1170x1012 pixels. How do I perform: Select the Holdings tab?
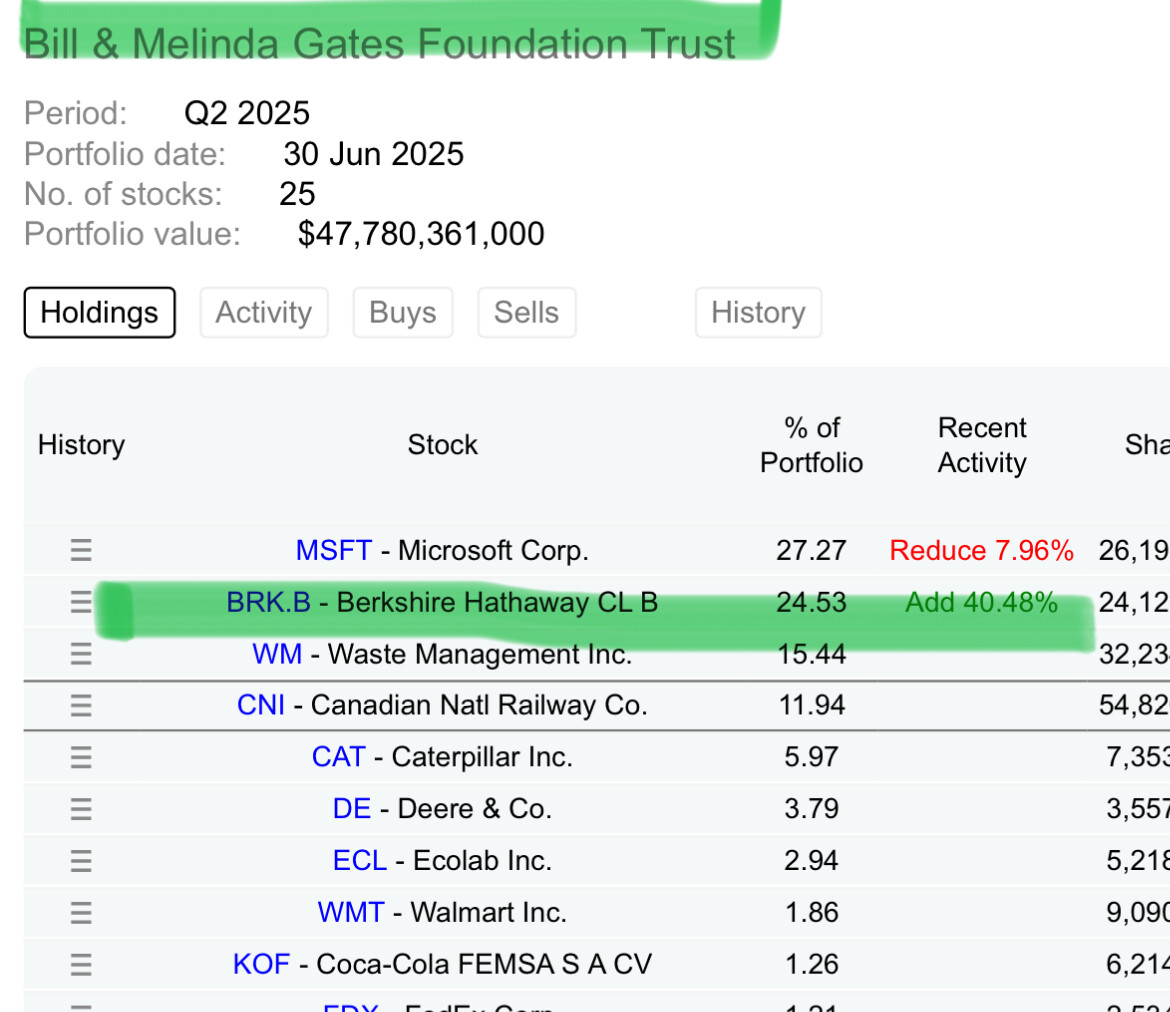pyautogui.click(x=99, y=313)
